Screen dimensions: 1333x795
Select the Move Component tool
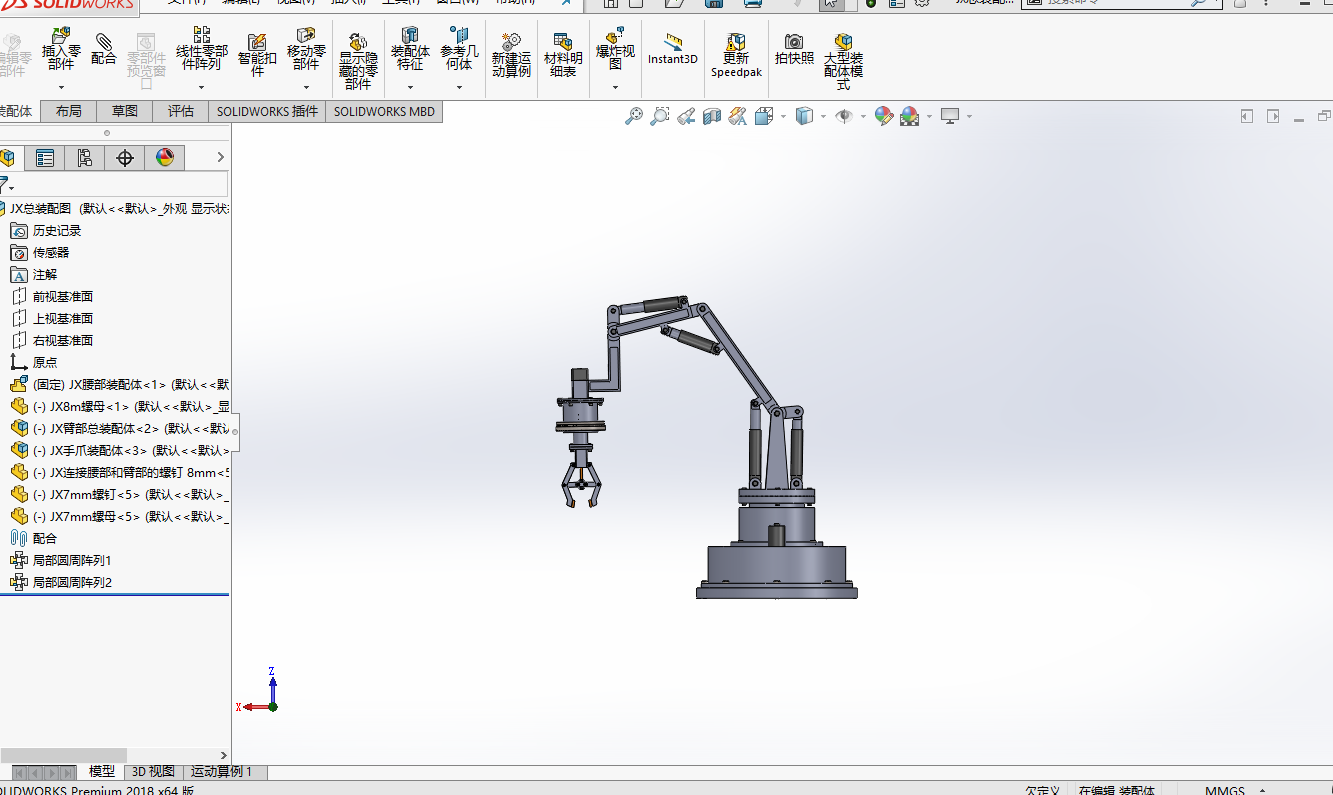(306, 50)
